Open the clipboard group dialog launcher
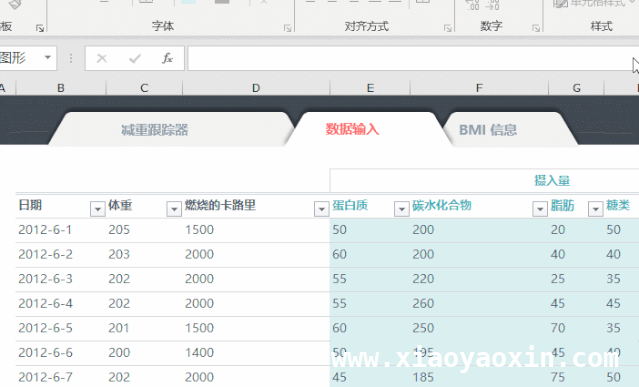The width and height of the screenshot is (639, 387). coord(40,28)
